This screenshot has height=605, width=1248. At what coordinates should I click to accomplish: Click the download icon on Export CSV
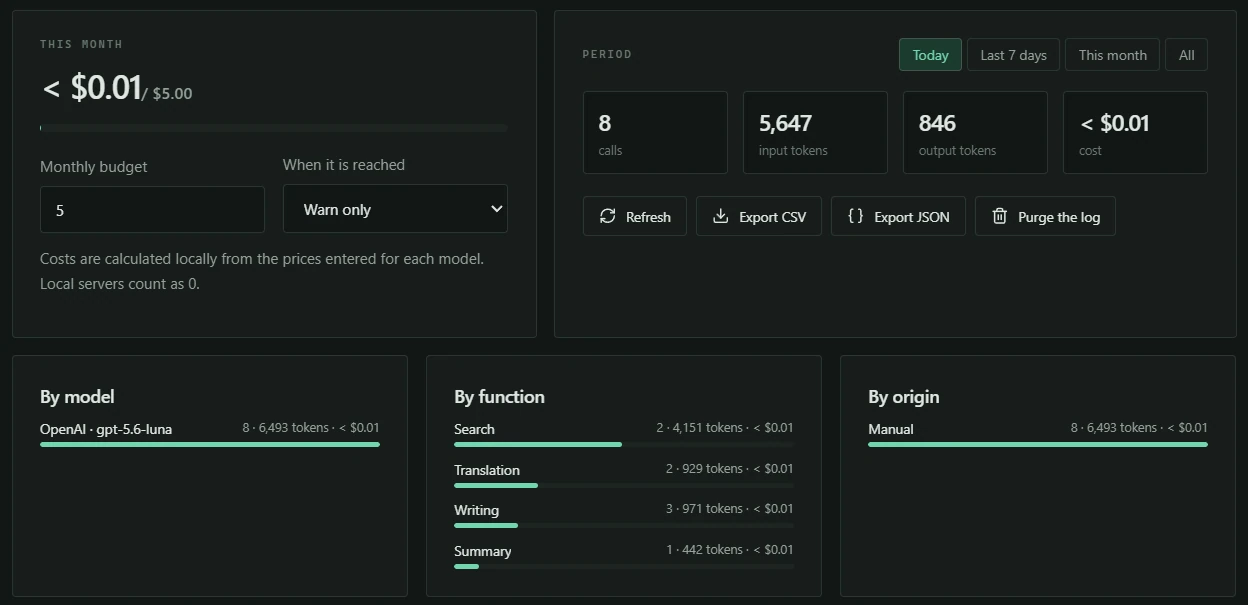click(x=720, y=216)
